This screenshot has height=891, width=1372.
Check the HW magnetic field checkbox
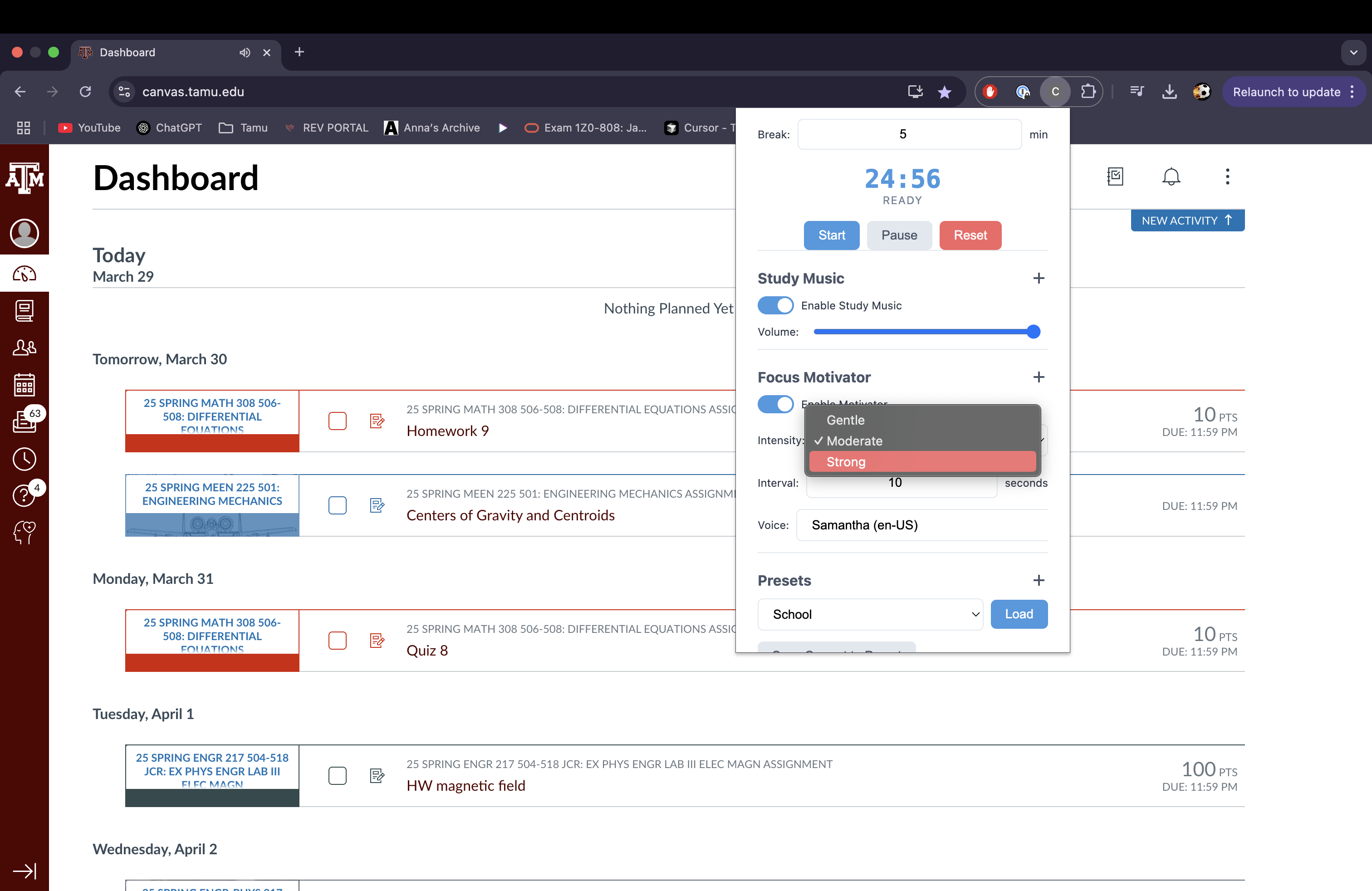point(337,776)
